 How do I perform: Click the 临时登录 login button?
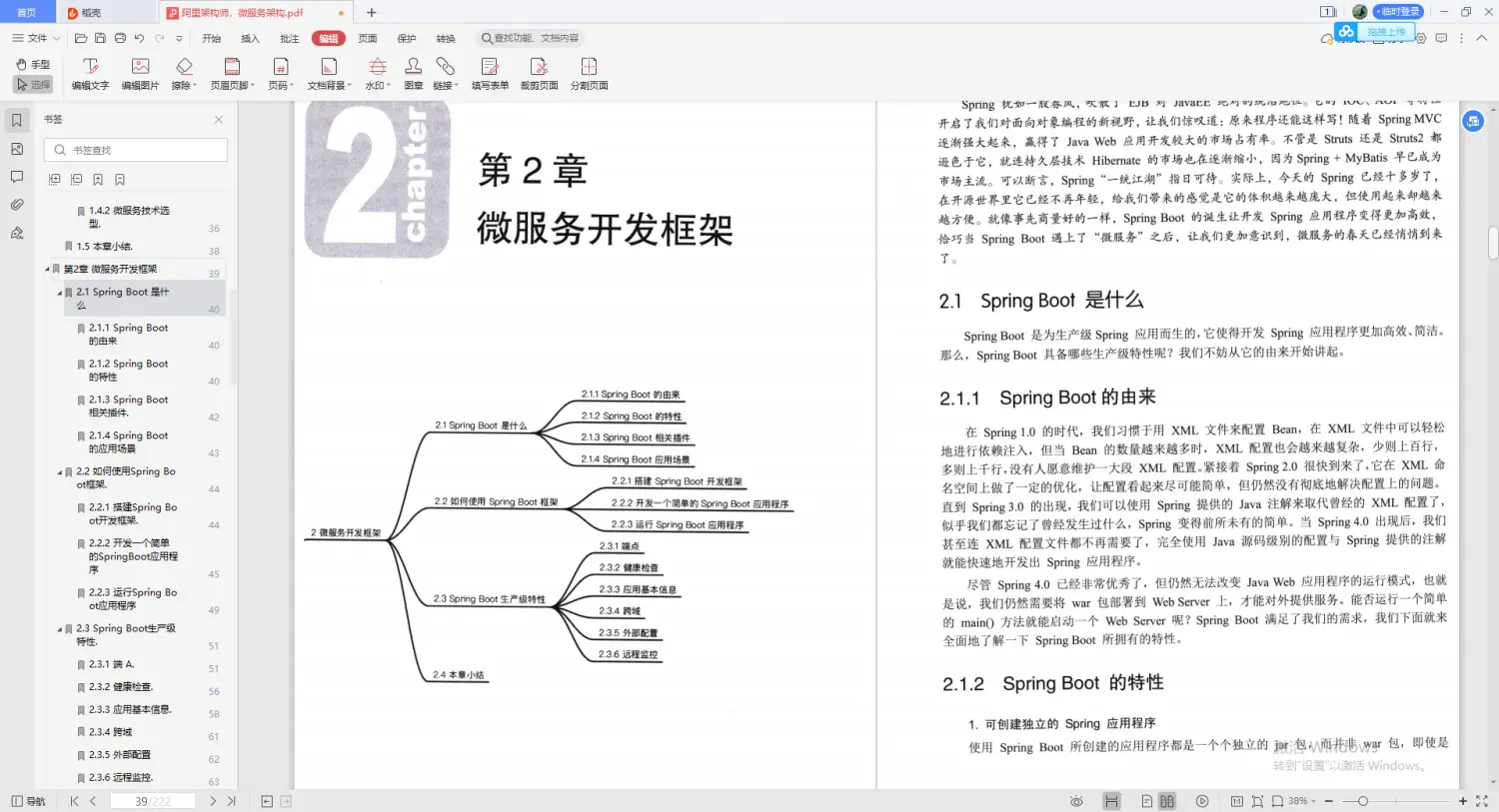pos(1398,12)
